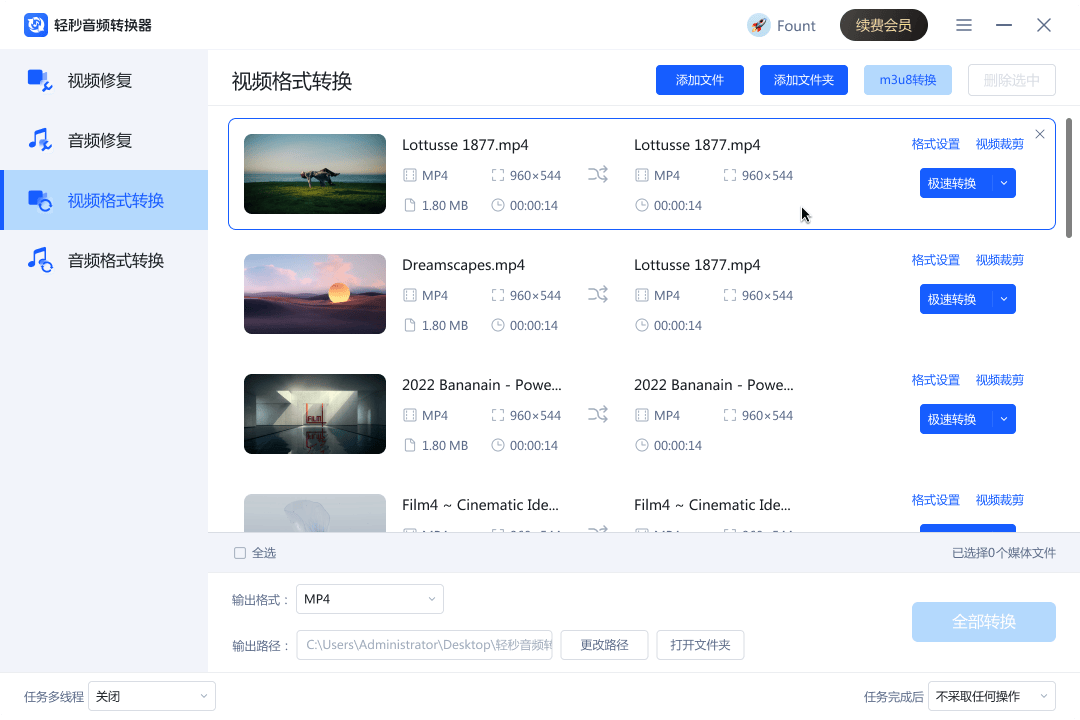Click the video repair sidebar icon

tap(40, 80)
